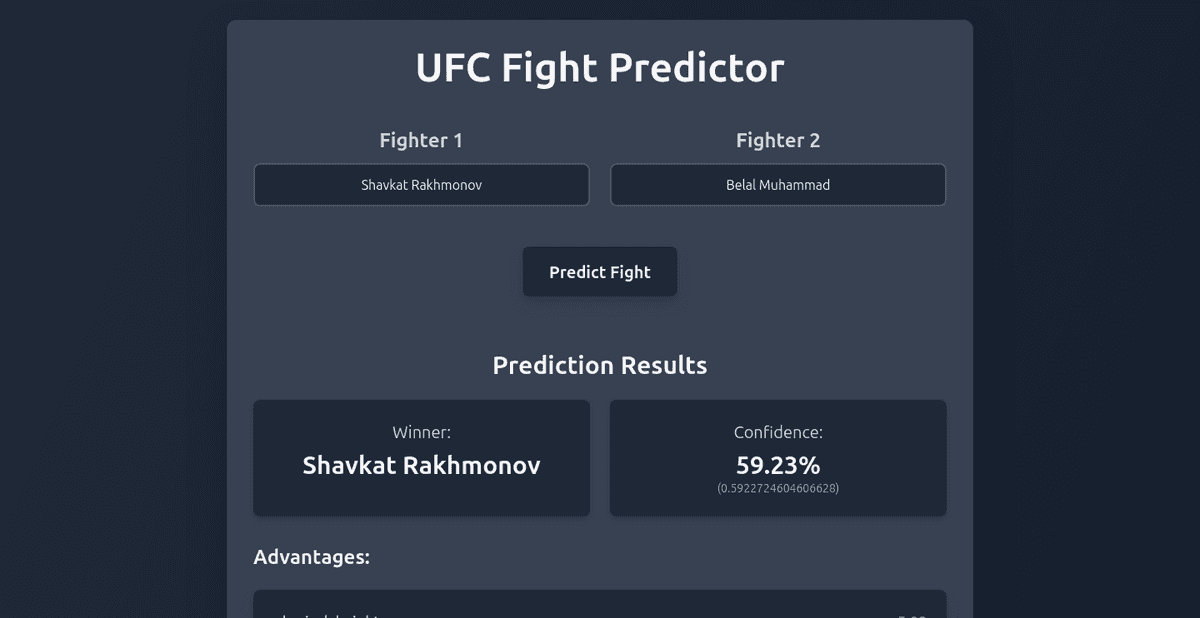Click the UFC Fight Predictor title
This screenshot has width=1200, height=618.
click(x=599, y=67)
